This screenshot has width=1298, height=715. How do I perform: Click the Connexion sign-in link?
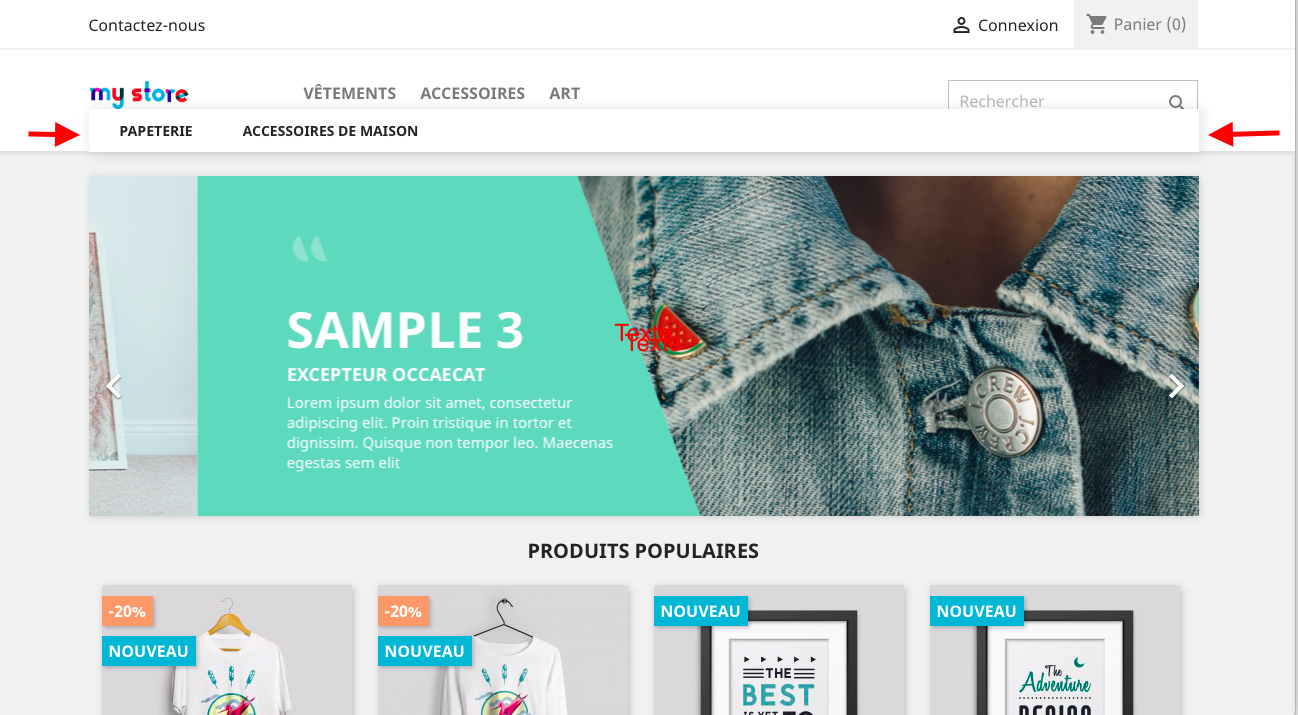(x=1018, y=25)
